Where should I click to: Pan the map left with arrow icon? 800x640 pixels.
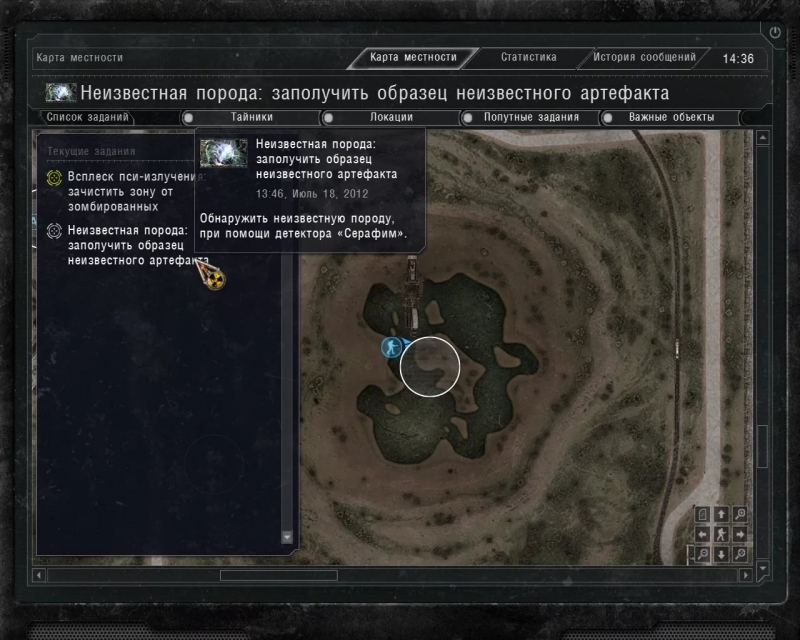coord(703,534)
